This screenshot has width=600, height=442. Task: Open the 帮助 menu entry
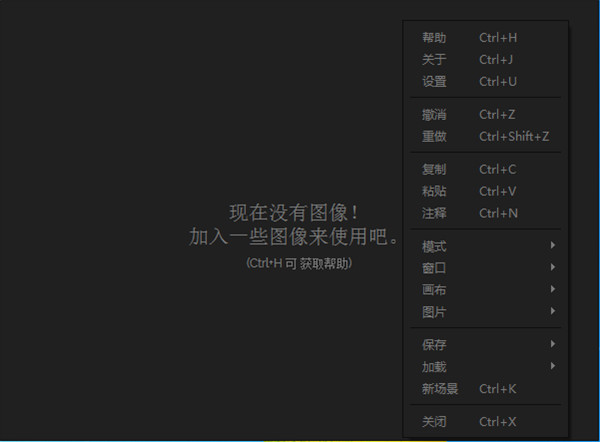[486, 38]
